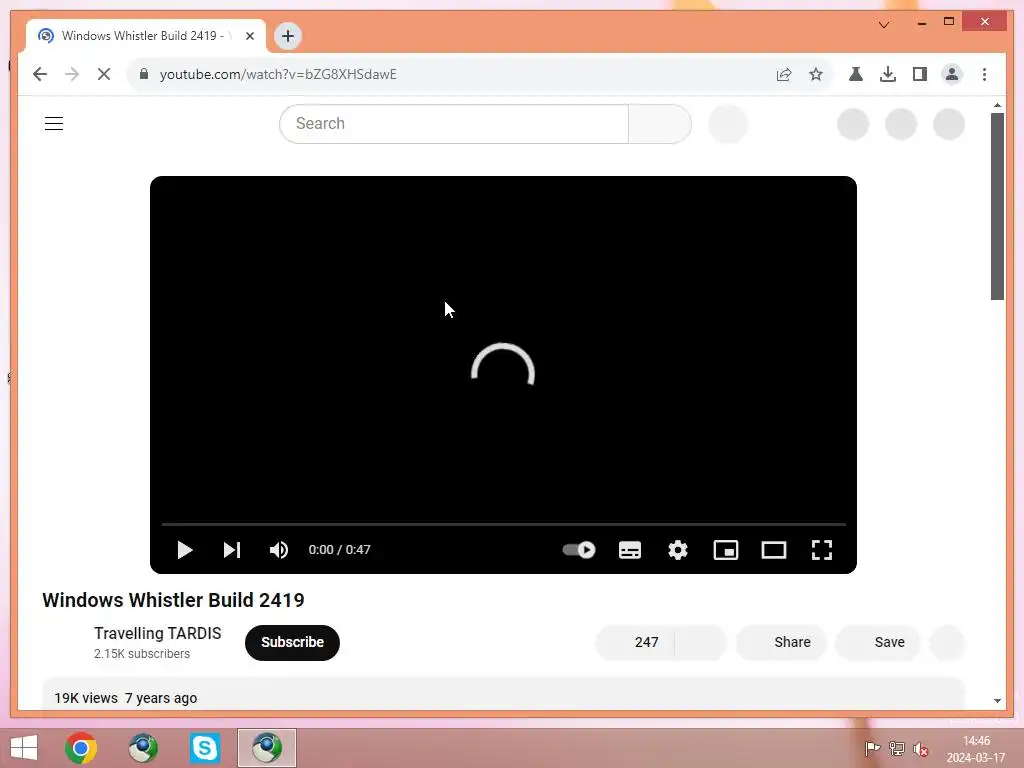Subscribe to Travelling TARDIS
1024x768 pixels.
coord(293,643)
